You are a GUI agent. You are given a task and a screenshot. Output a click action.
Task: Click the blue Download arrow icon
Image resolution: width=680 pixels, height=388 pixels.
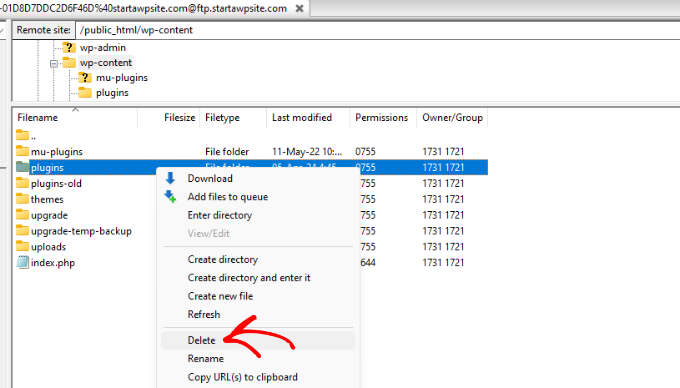(x=170, y=178)
